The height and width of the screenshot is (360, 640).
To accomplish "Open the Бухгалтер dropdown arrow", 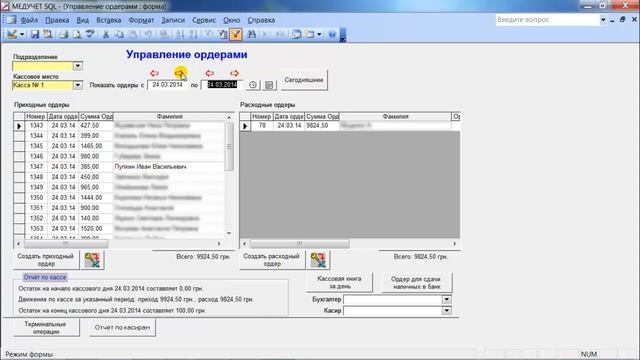I will click(447, 299).
